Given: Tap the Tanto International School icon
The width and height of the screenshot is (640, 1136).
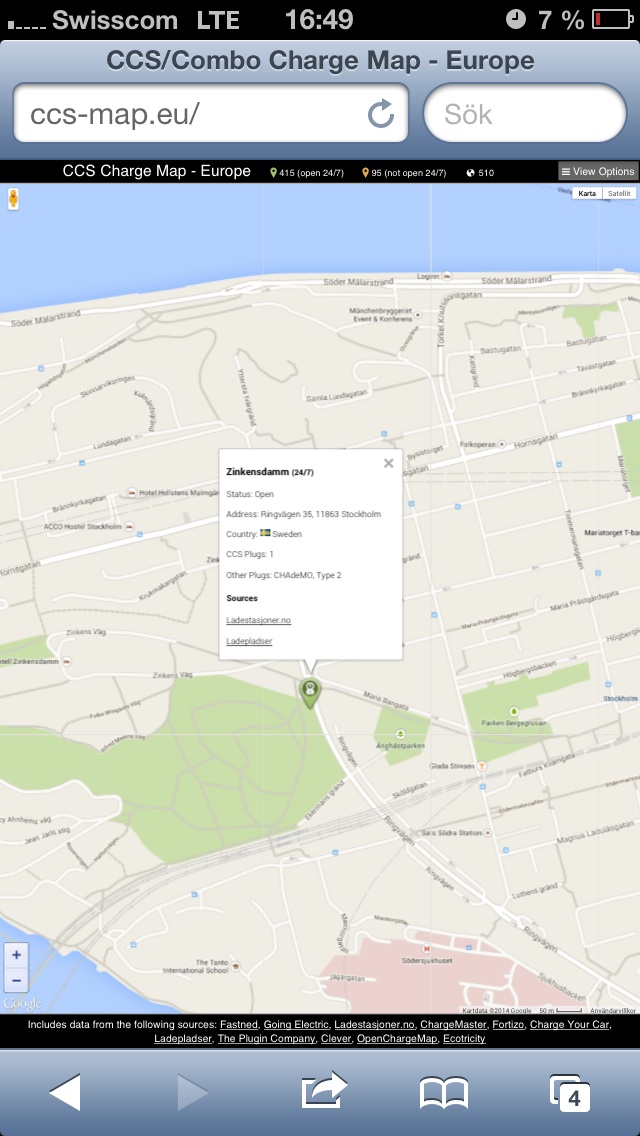Looking at the screenshot, I should pos(236,966).
